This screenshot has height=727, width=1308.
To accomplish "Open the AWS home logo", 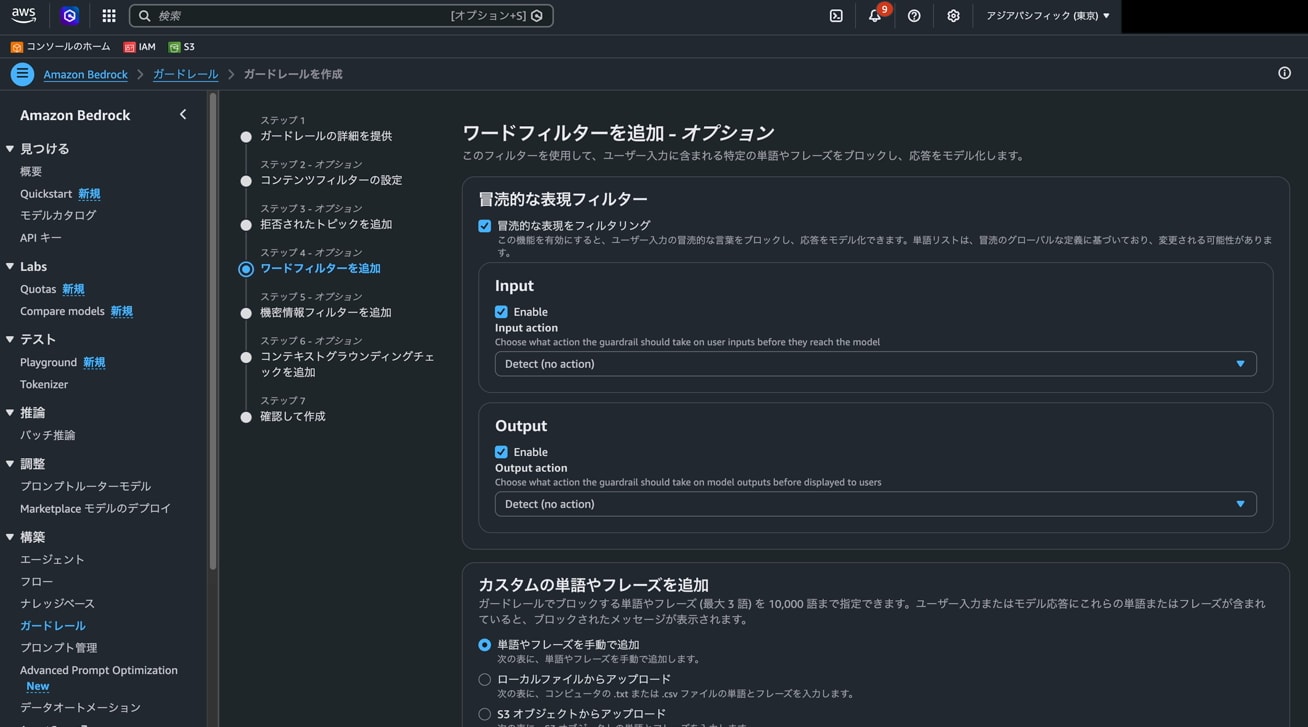I will [x=24, y=15].
